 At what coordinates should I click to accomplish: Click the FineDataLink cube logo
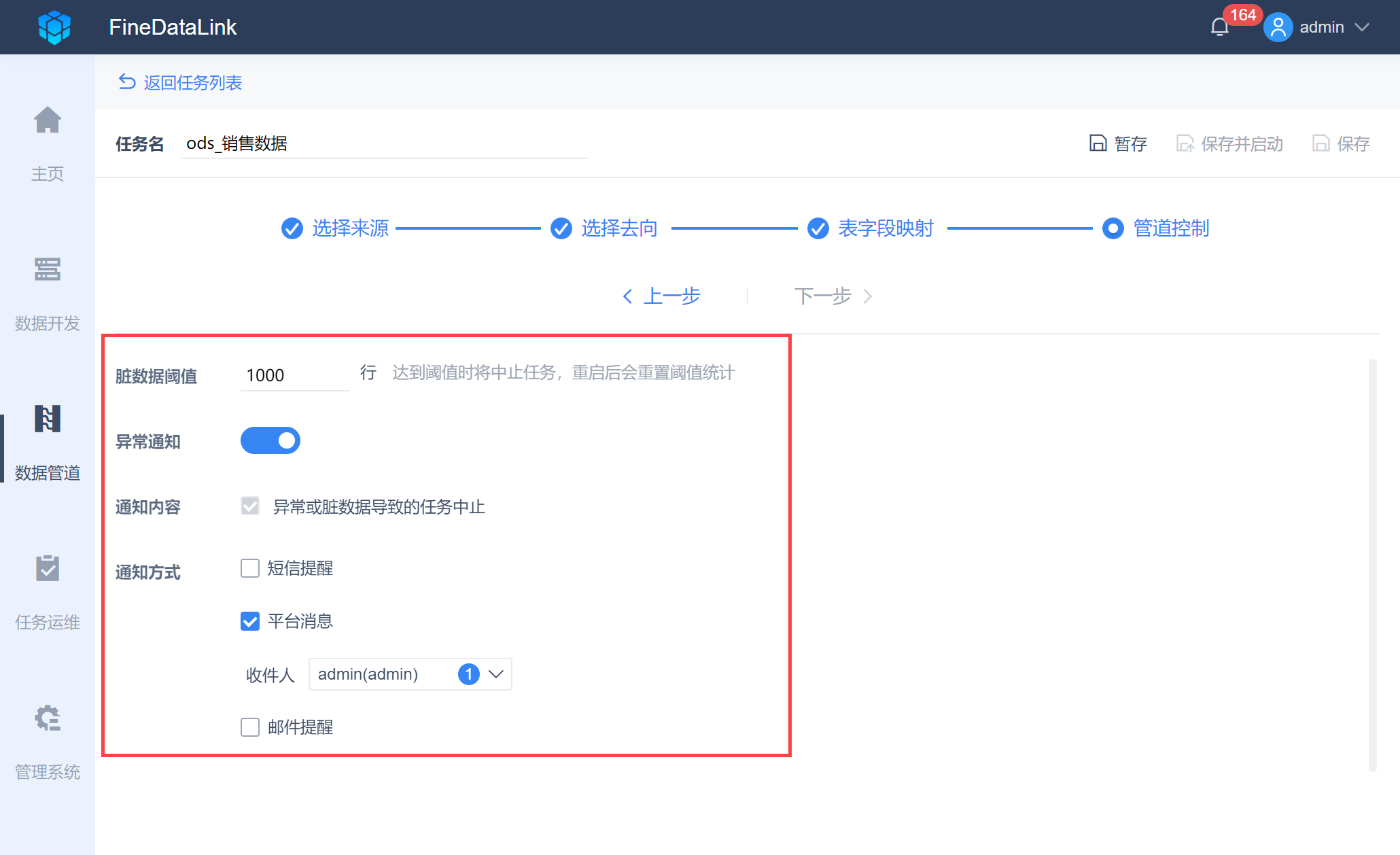54,27
